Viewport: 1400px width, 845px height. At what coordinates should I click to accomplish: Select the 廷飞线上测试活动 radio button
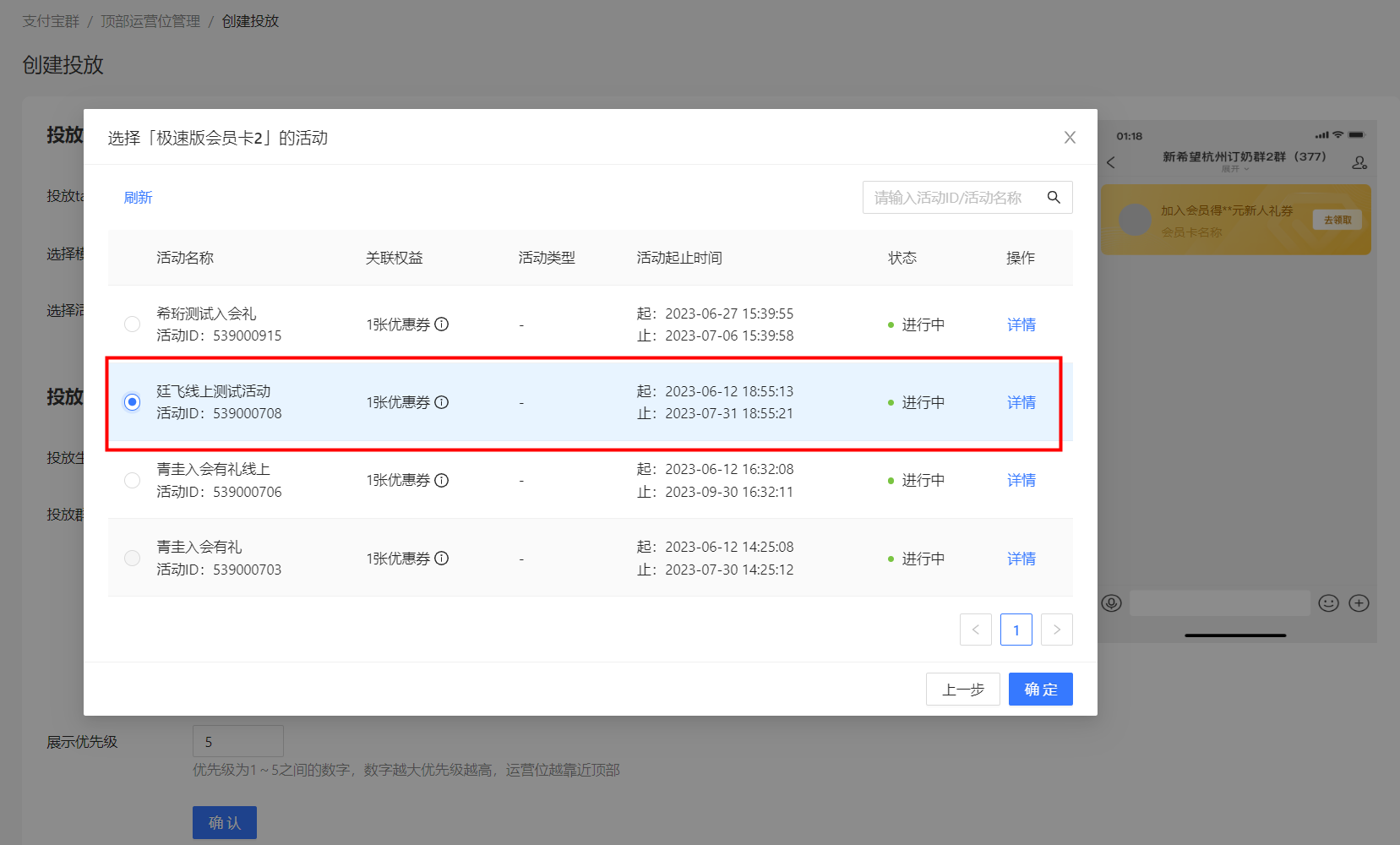point(133,402)
